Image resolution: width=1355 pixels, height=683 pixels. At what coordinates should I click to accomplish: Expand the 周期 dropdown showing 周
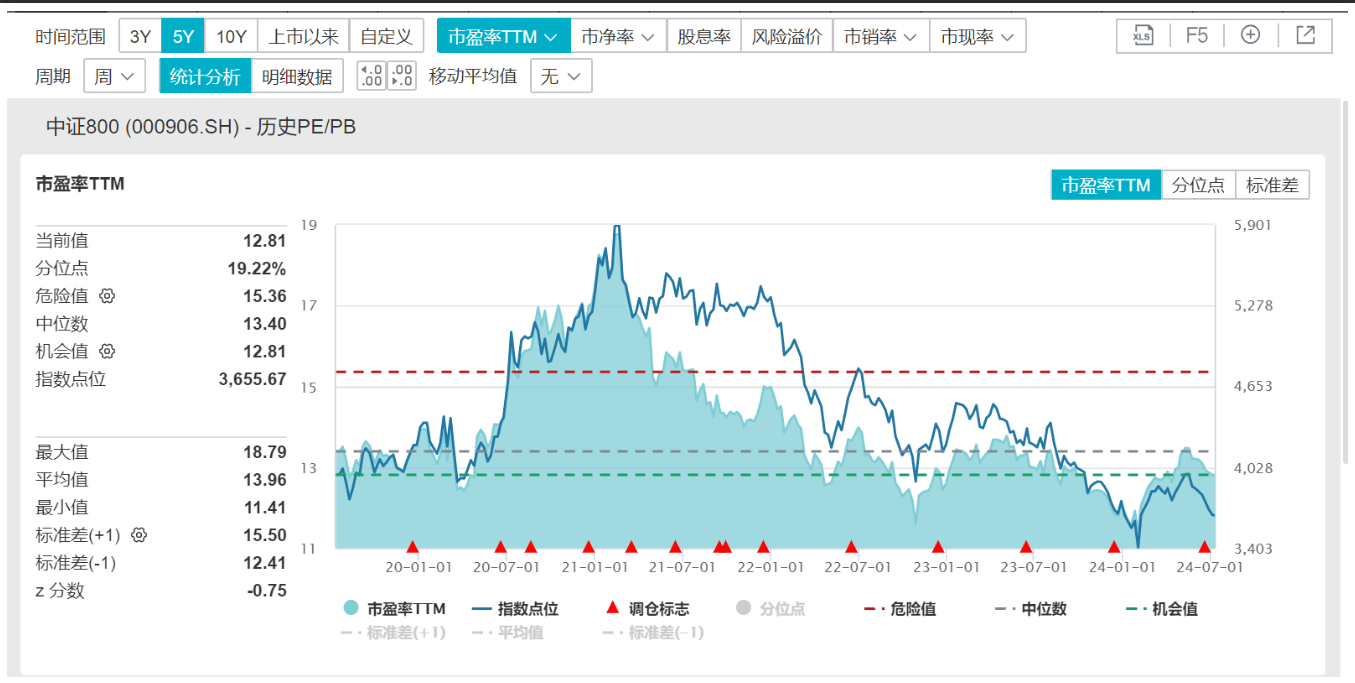(114, 76)
